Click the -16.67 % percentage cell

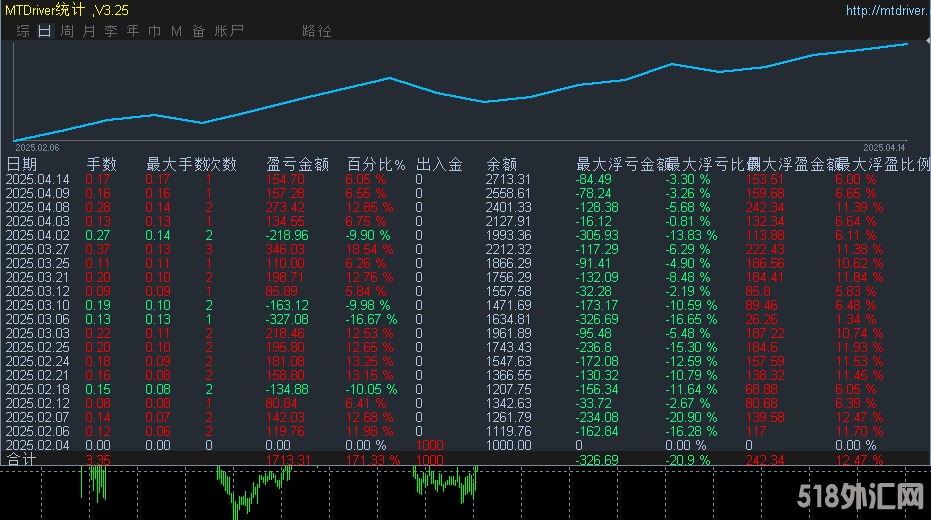pyautogui.click(x=371, y=319)
